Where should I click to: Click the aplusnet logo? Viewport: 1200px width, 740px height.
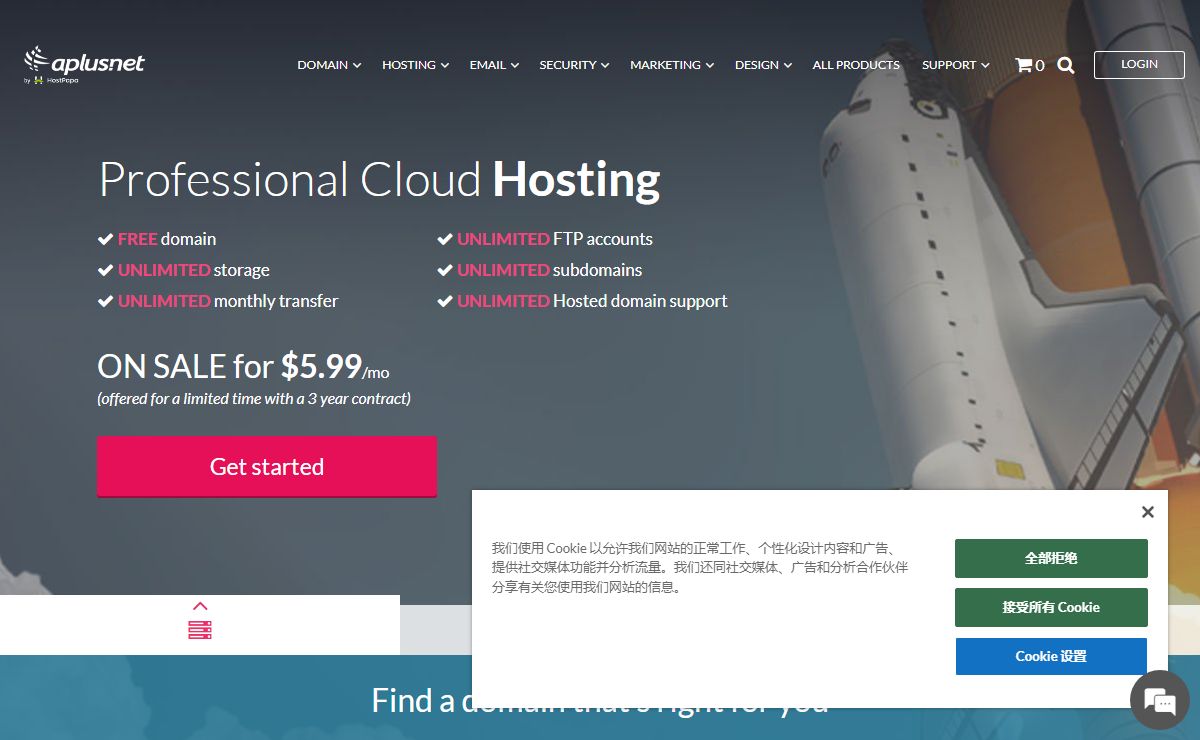point(85,65)
